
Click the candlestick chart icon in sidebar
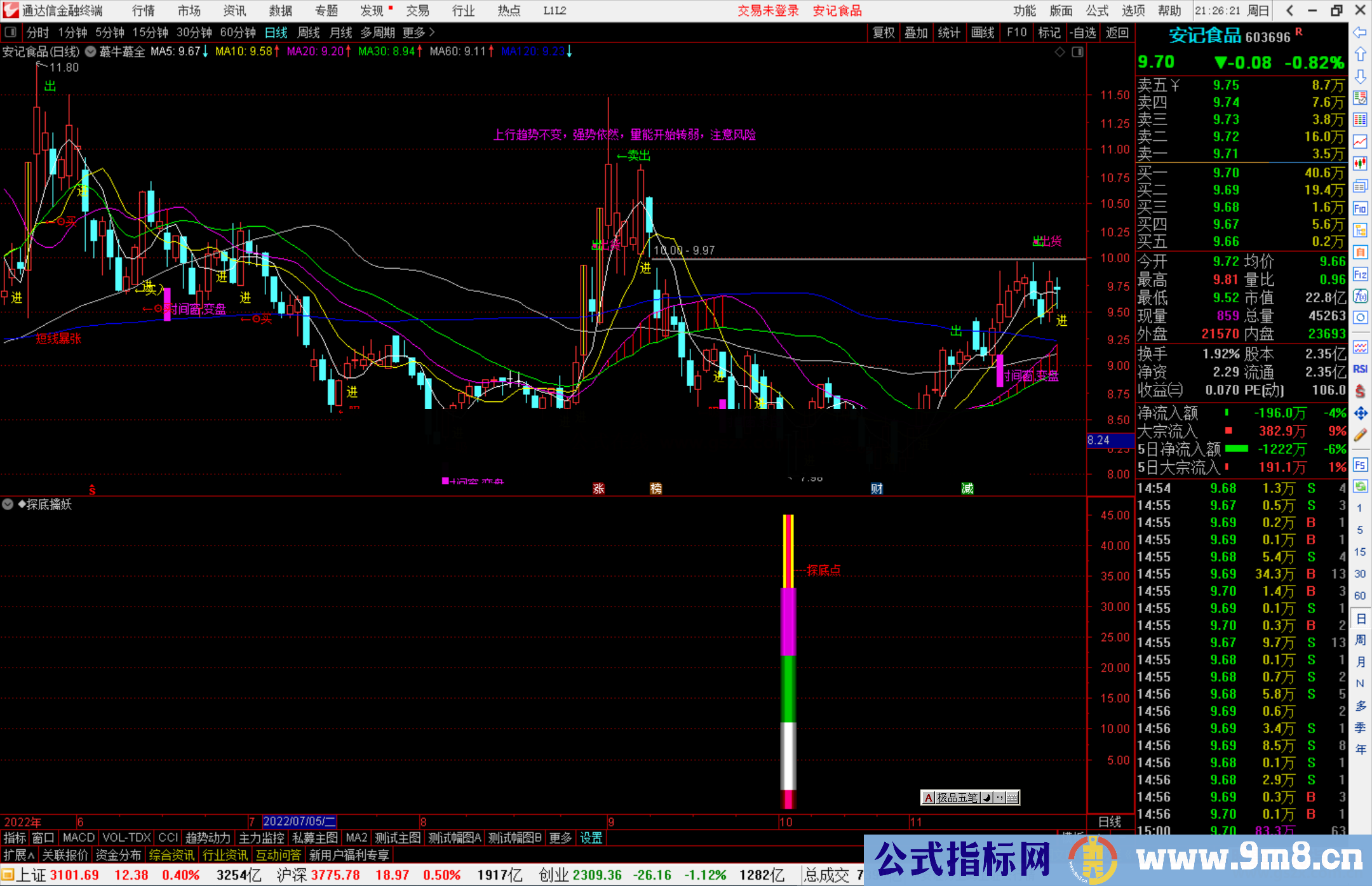tap(1360, 164)
